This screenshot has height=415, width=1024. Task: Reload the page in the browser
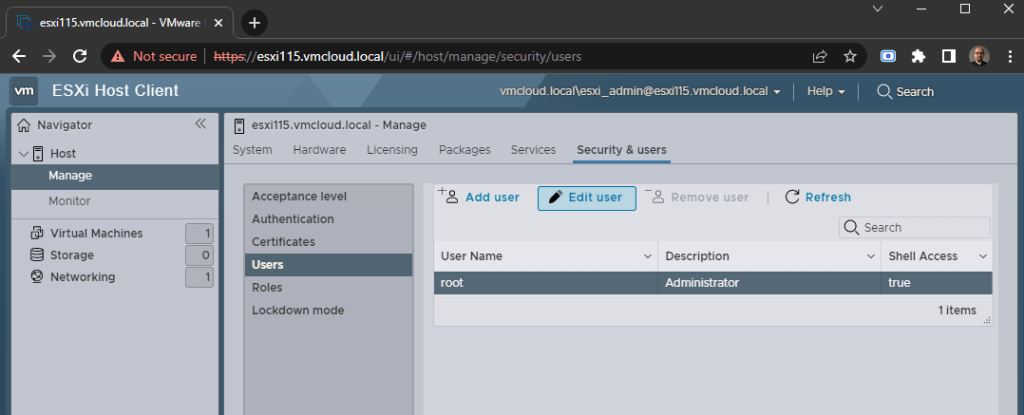(x=80, y=56)
